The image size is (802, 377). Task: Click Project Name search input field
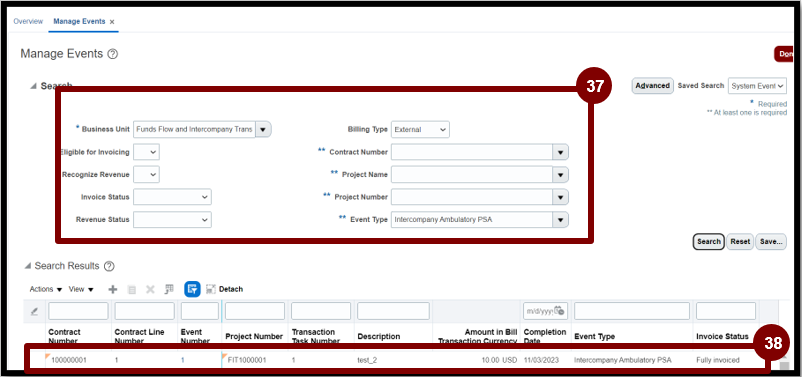[x=472, y=175]
